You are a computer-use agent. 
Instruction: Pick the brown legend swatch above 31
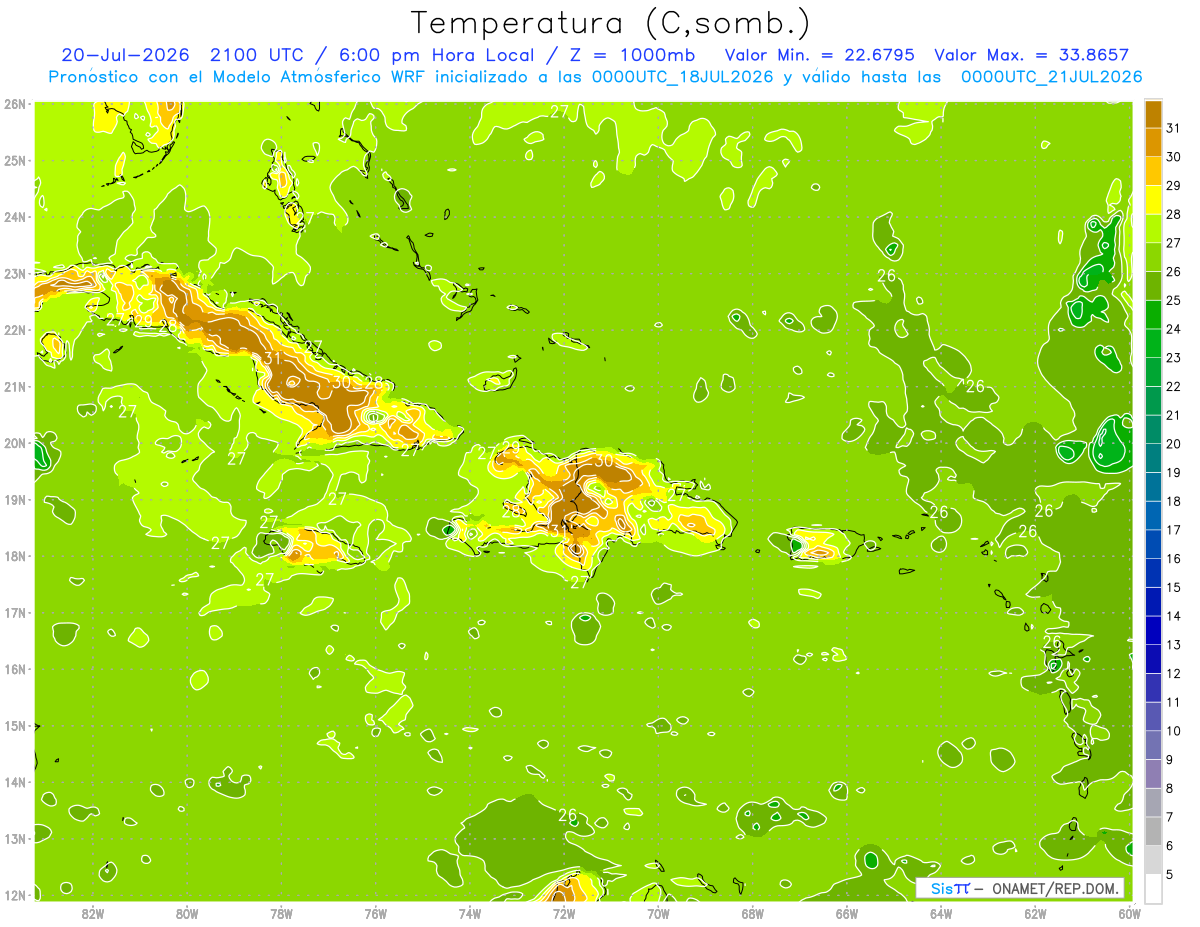pos(1153,113)
